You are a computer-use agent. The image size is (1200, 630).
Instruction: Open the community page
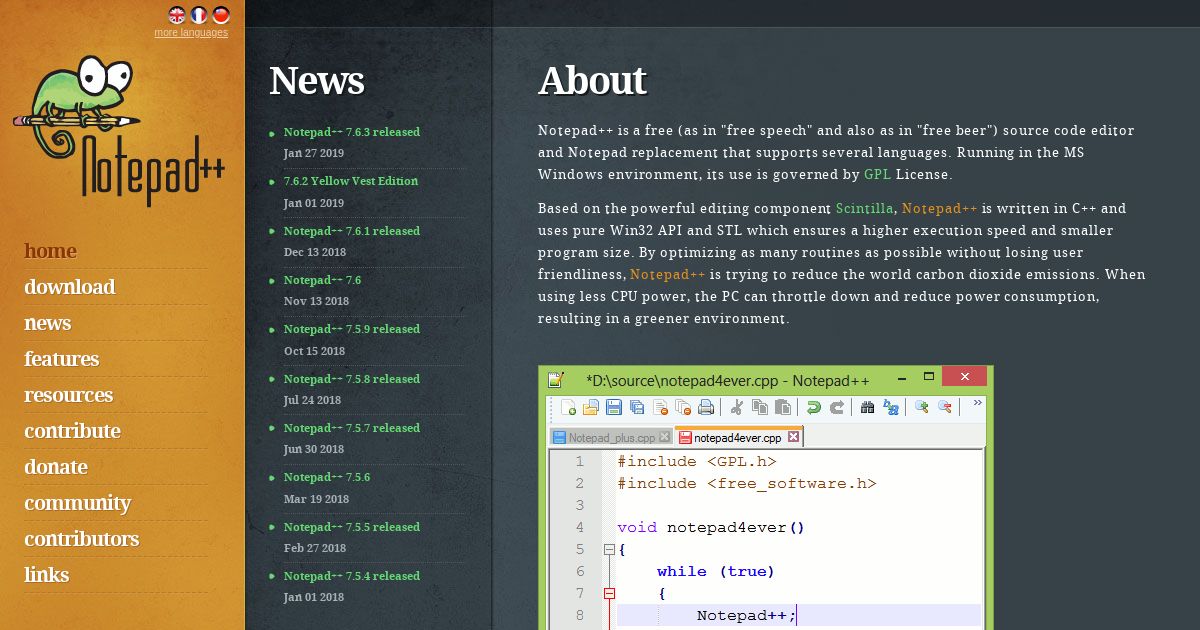(x=78, y=503)
